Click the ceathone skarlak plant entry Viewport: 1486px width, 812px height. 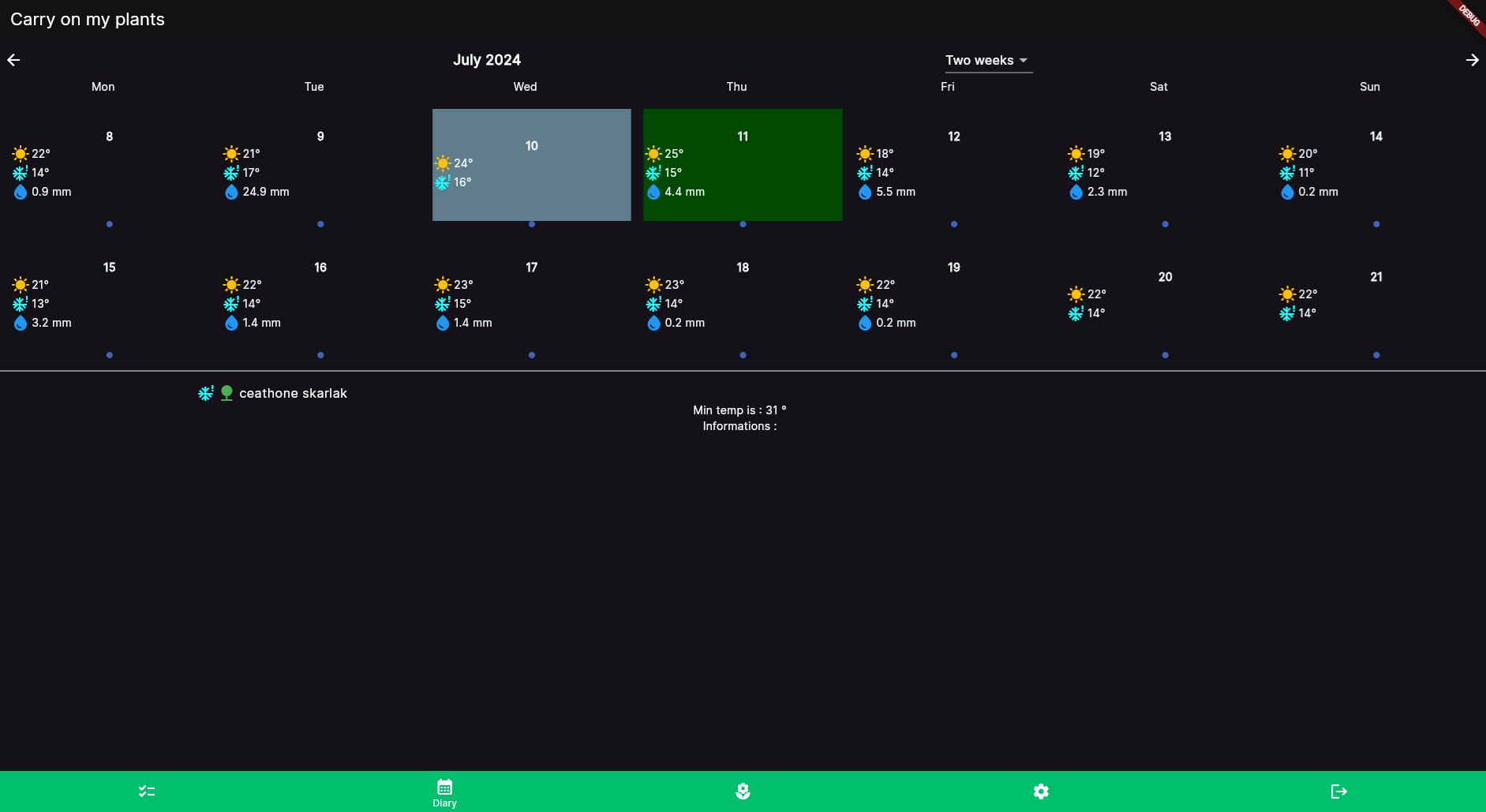[293, 392]
